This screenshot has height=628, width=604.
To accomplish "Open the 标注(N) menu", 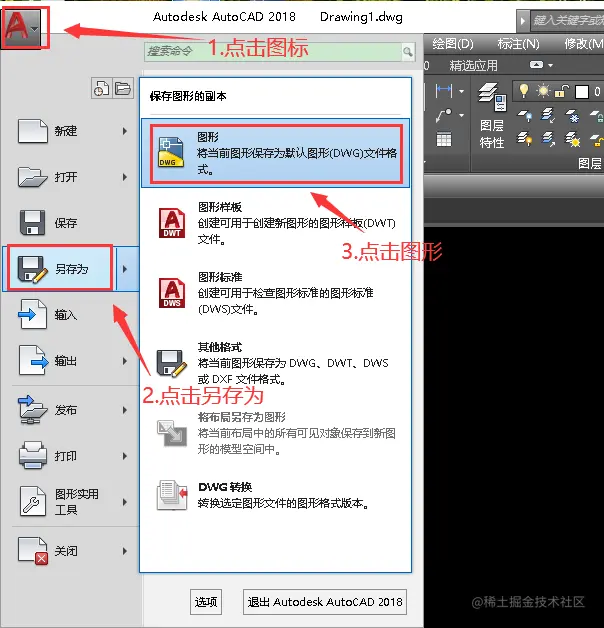I will [x=518, y=44].
